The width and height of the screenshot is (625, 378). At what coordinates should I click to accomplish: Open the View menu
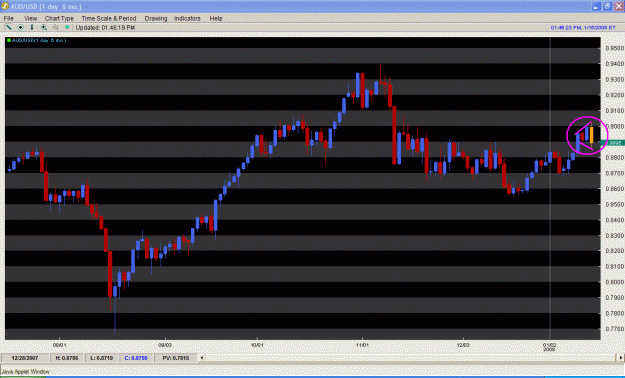pyautogui.click(x=30, y=18)
